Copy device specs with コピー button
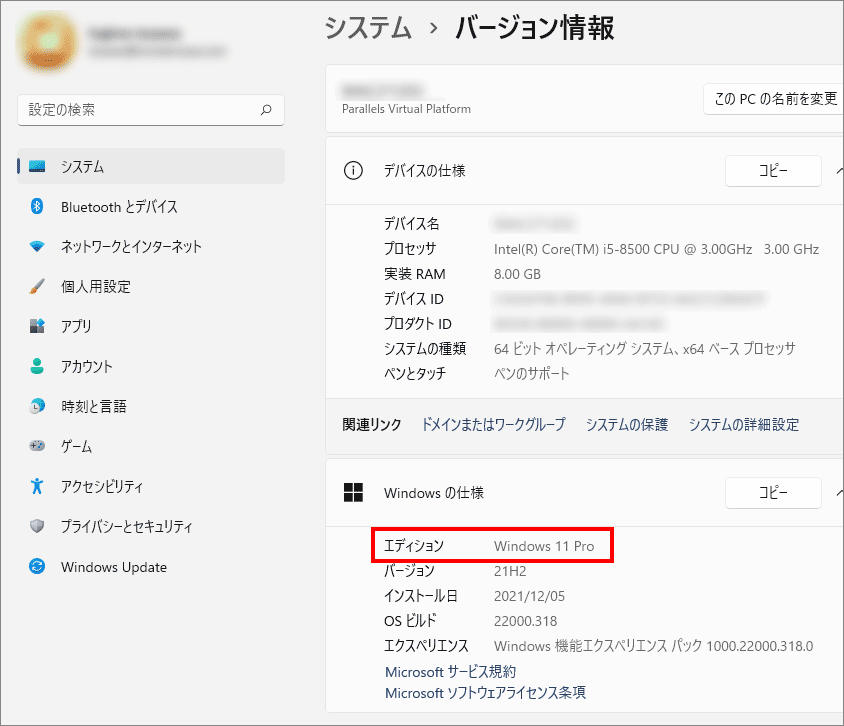The image size is (844, 726). 772,171
